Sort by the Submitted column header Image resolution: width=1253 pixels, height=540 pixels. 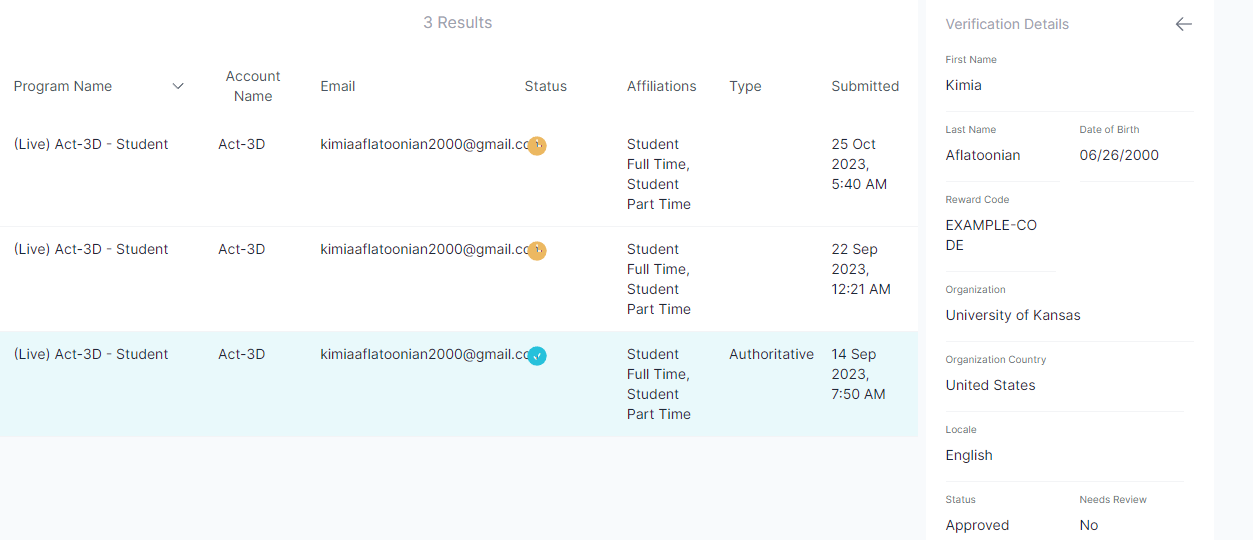865,86
